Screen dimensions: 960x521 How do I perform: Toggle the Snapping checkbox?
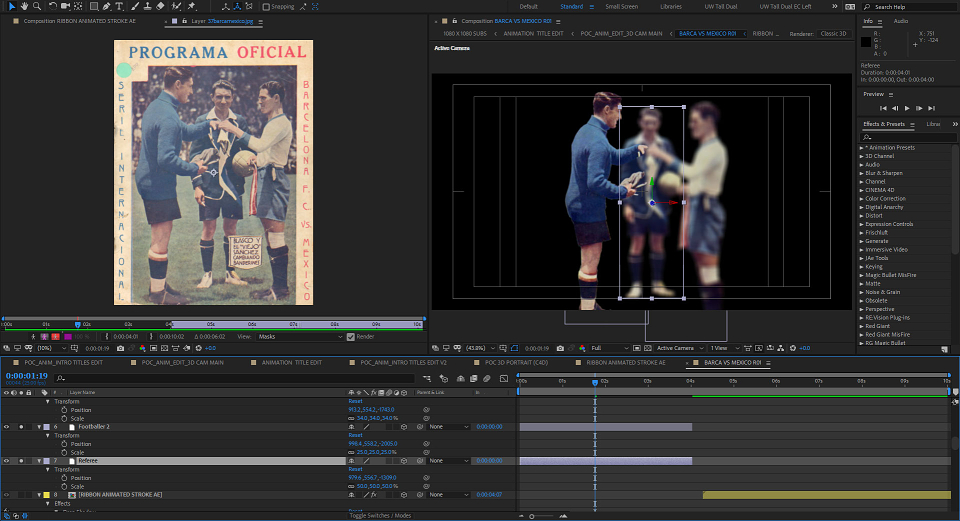point(266,7)
